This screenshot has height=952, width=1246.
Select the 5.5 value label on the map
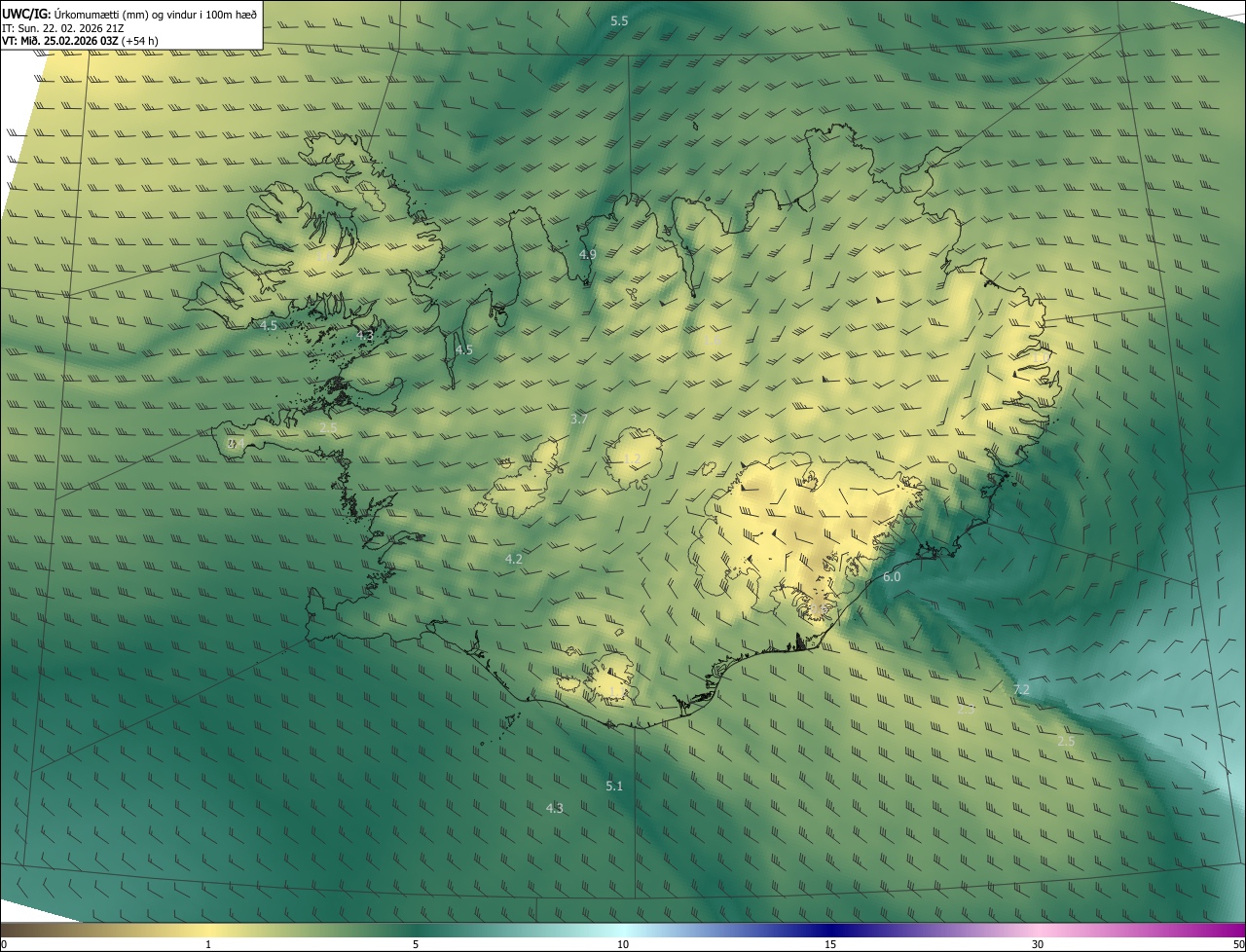(619, 20)
